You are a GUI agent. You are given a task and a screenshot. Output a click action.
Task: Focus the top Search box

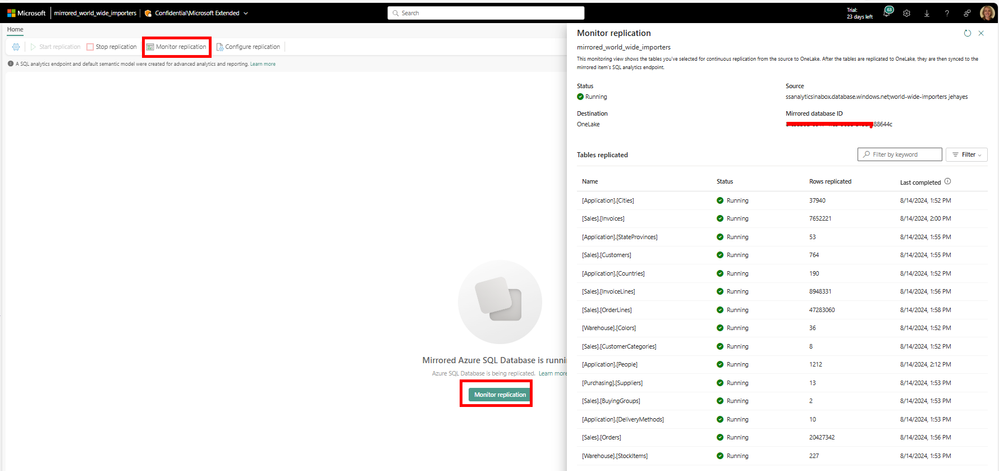click(485, 13)
